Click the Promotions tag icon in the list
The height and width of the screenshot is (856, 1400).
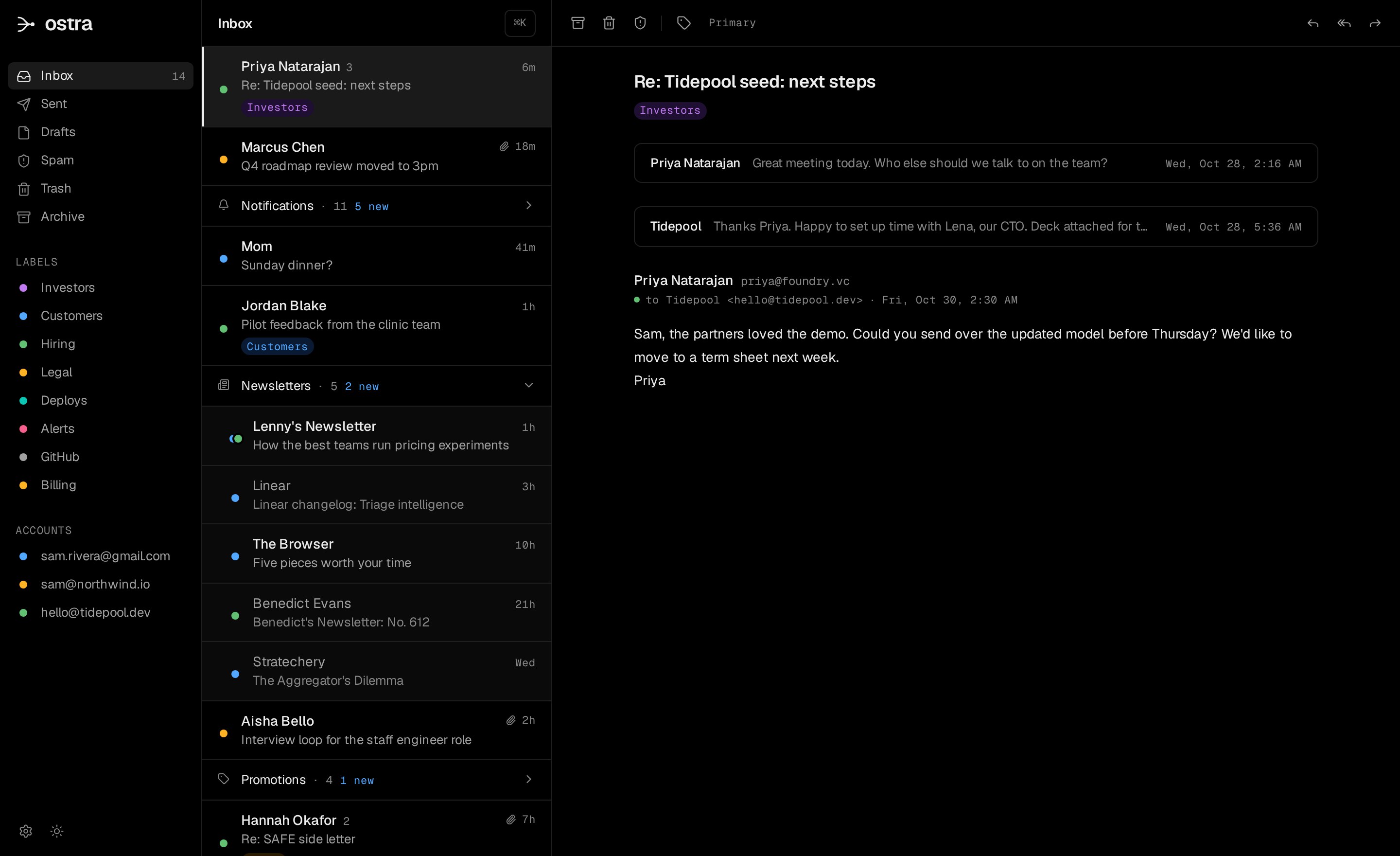tap(224, 779)
